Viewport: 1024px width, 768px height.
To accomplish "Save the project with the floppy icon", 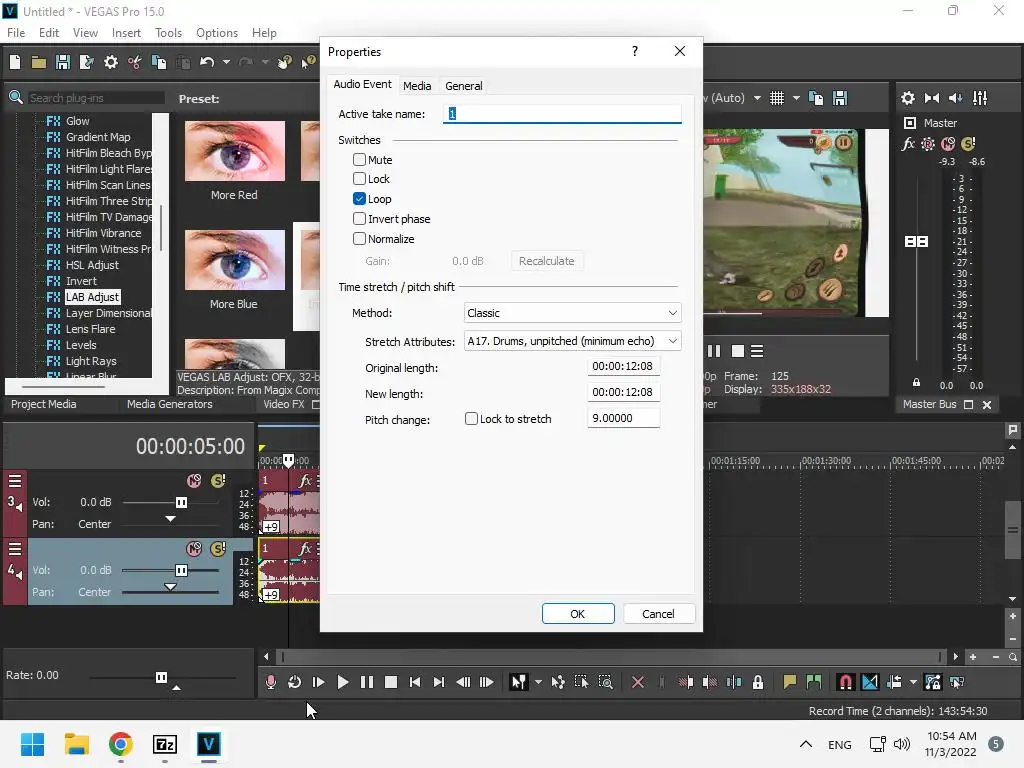I will [63, 62].
